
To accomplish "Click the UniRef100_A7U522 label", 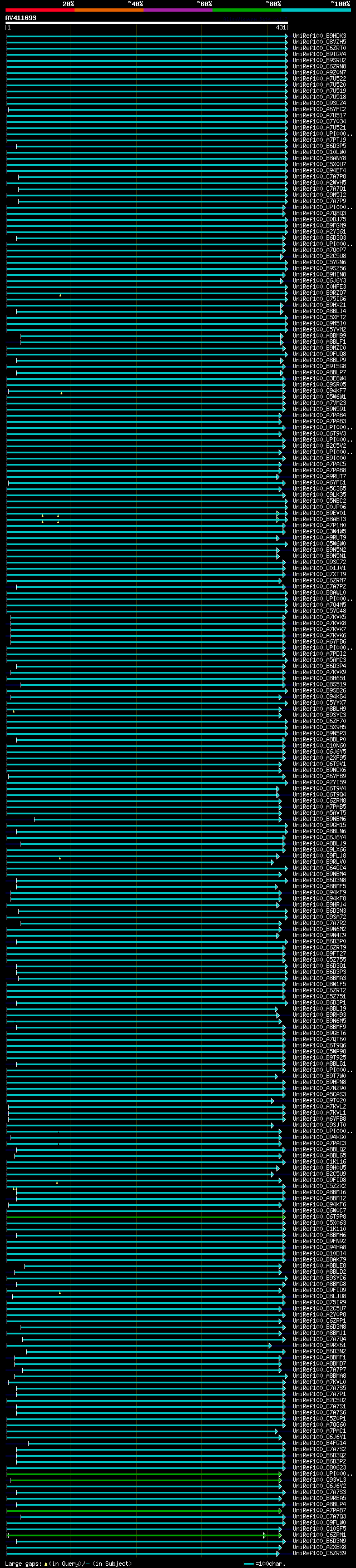I will 319,78.
